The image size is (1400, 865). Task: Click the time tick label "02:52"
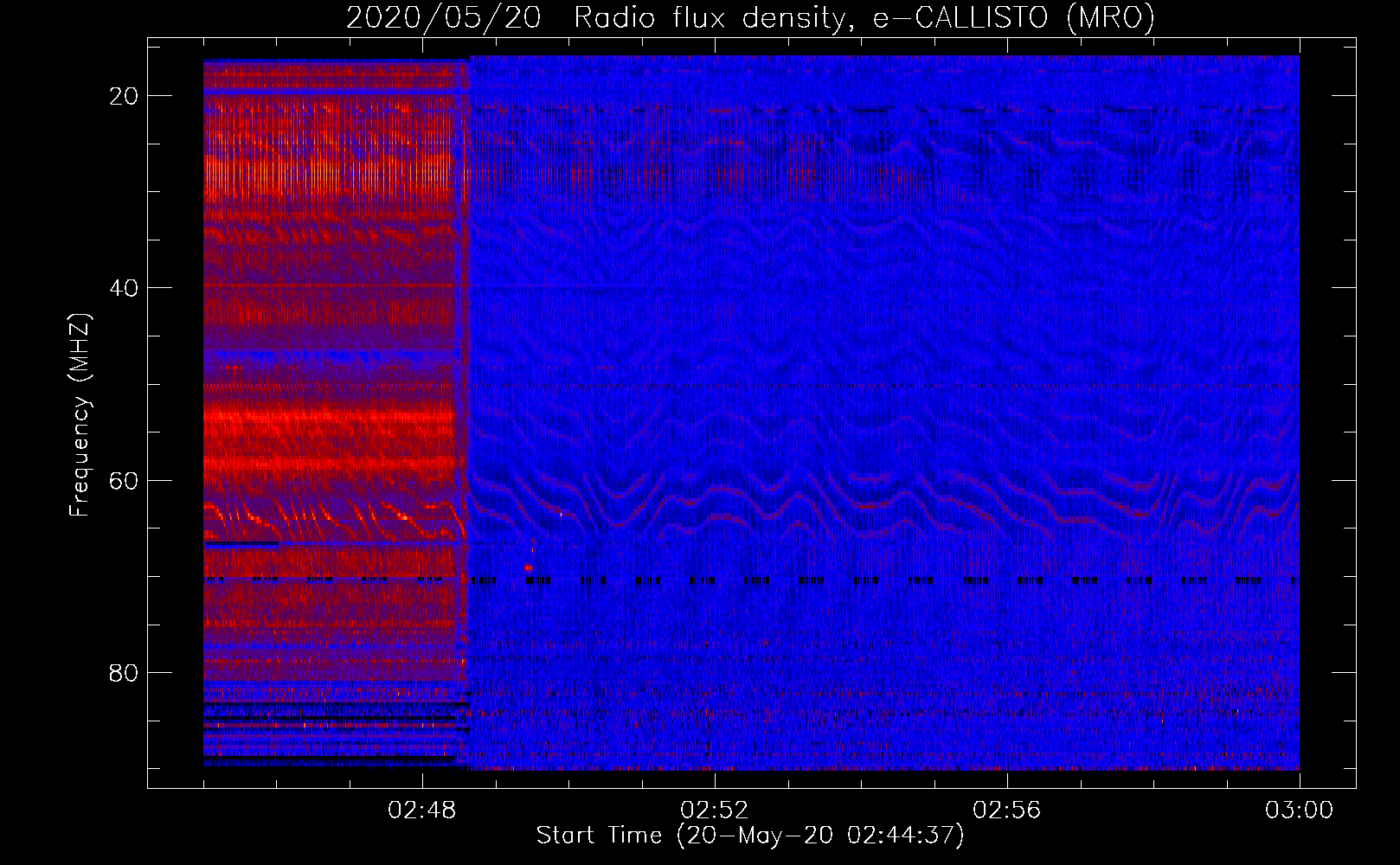point(715,811)
